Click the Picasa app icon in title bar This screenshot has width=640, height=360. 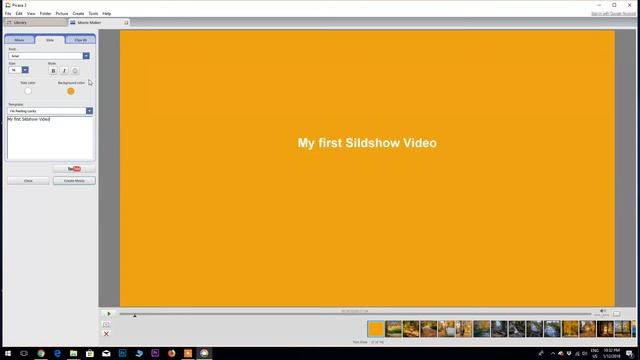click(8, 5)
